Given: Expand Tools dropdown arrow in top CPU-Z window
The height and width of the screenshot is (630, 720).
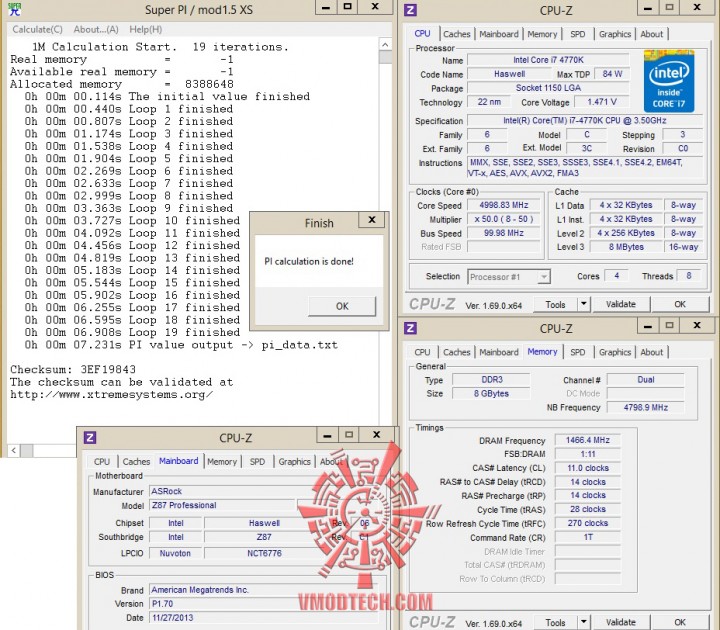Looking at the screenshot, I should (584, 304).
